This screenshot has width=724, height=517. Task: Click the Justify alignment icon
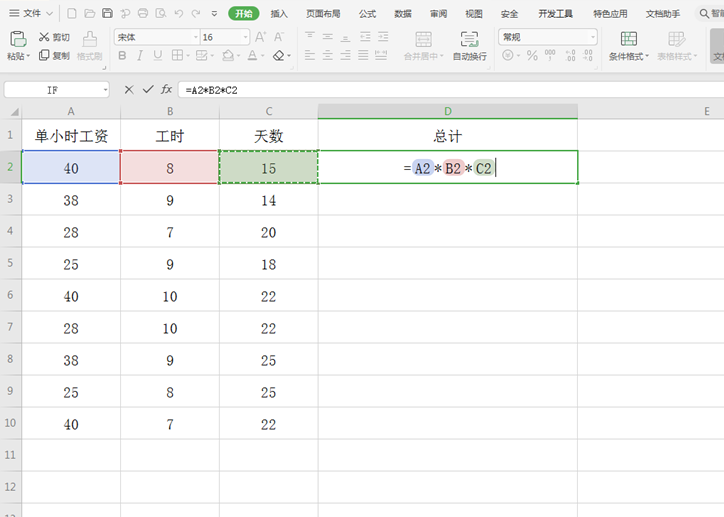coord(363,56)
